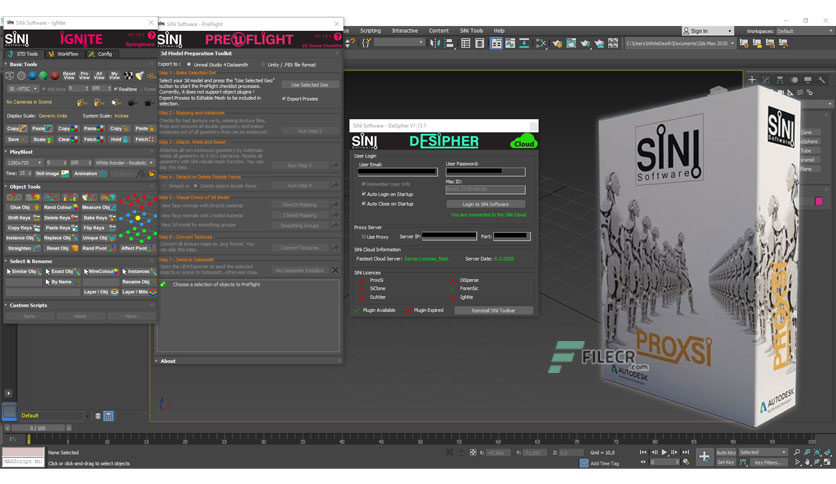Image resolution: width=836 pixels, height=484 pixels.
Task: Click the Layer / Mtls tool
Action: (x=139, y=292)
